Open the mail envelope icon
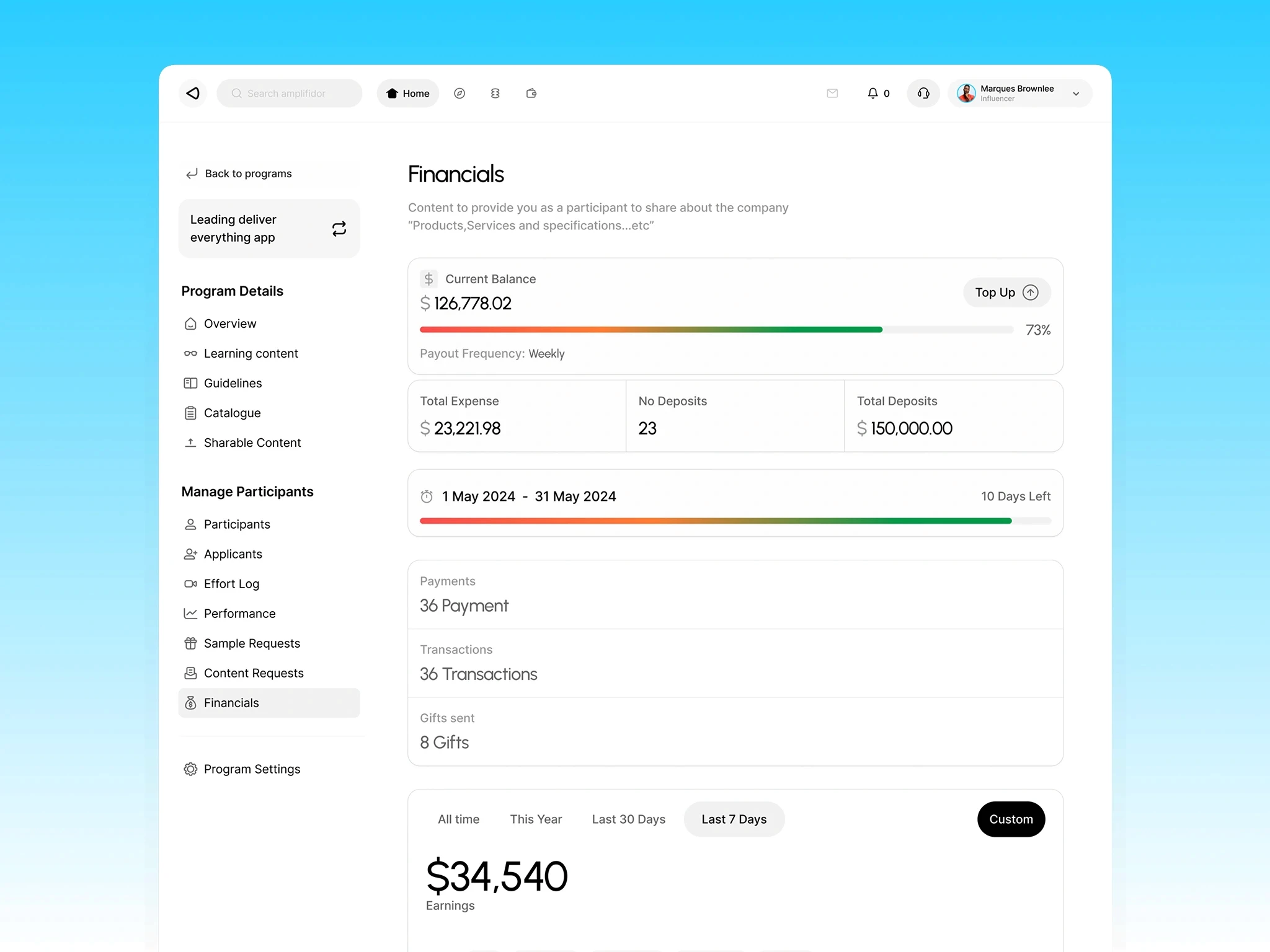The height and width of the screenshot is (952, 1270). (832, 93)
